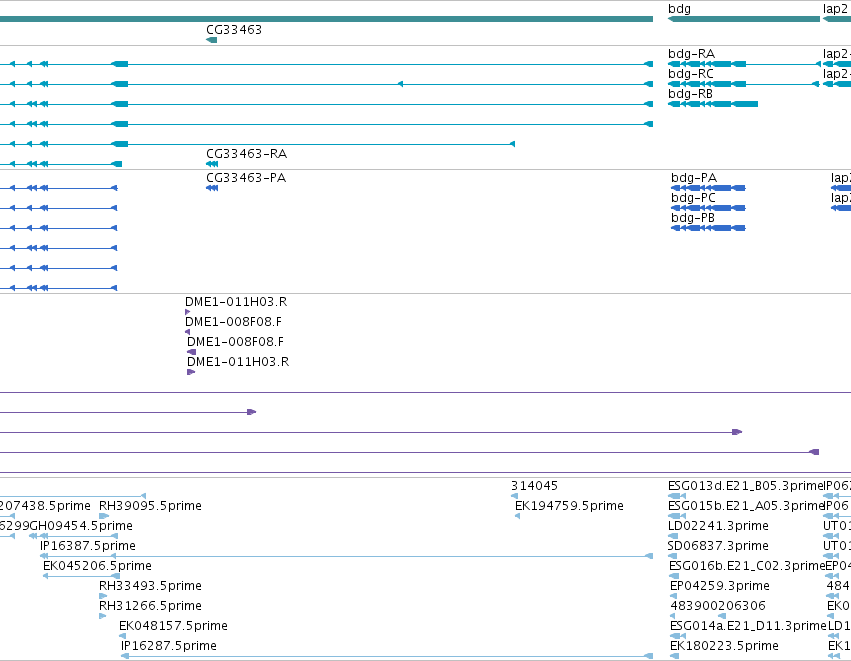Select the RH39095.5prime EST

104,516
